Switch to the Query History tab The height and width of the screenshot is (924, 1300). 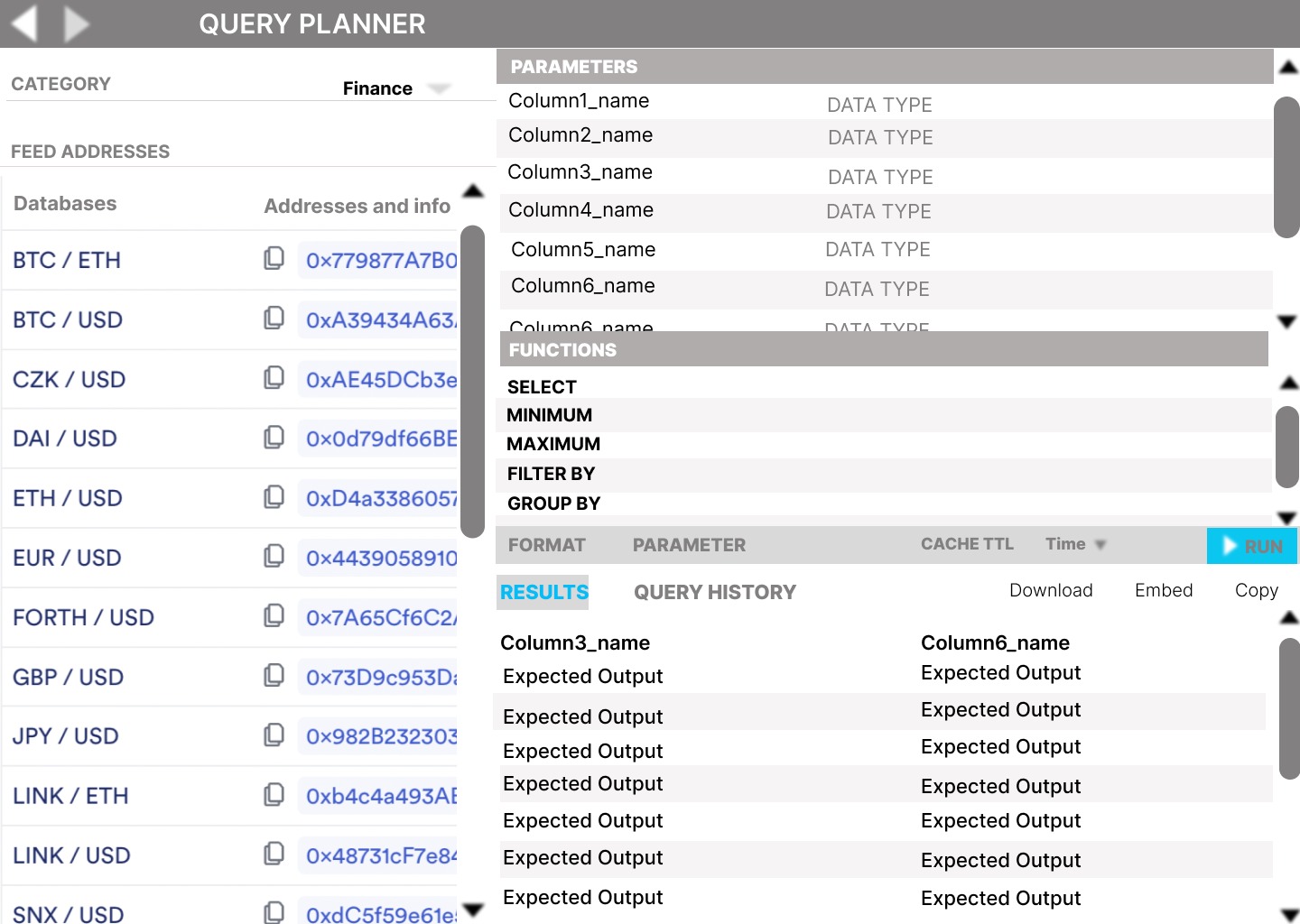715,592
